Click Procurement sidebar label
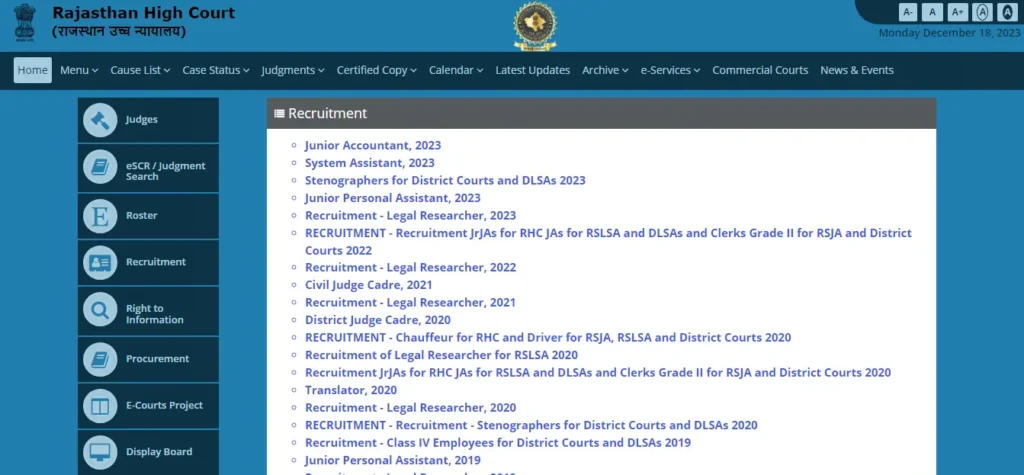1024x475 pixels. pyautogui.click(x=157, y=359)
